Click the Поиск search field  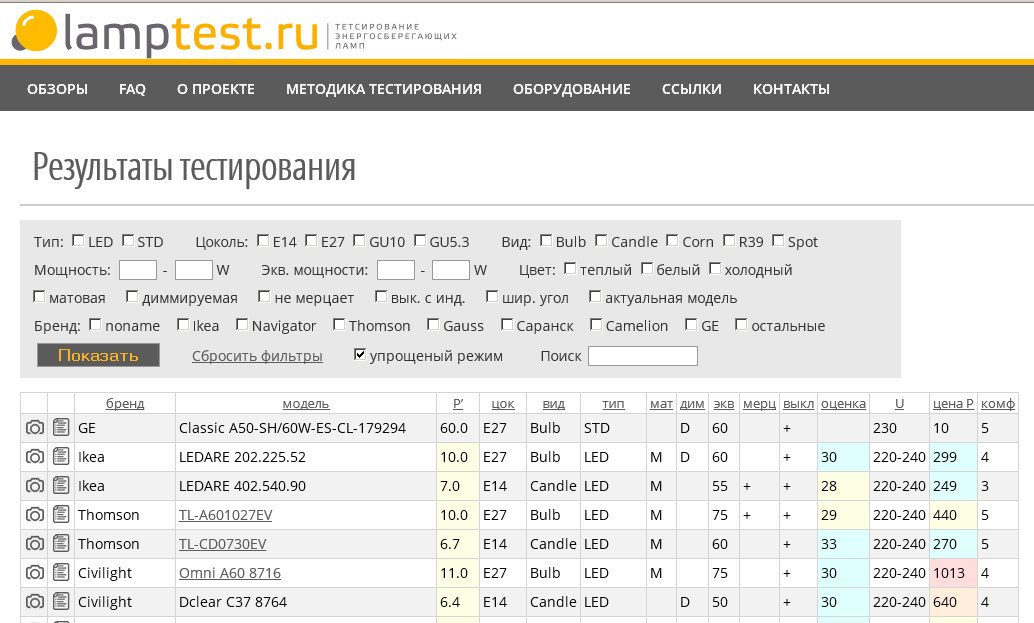[643, 356]
